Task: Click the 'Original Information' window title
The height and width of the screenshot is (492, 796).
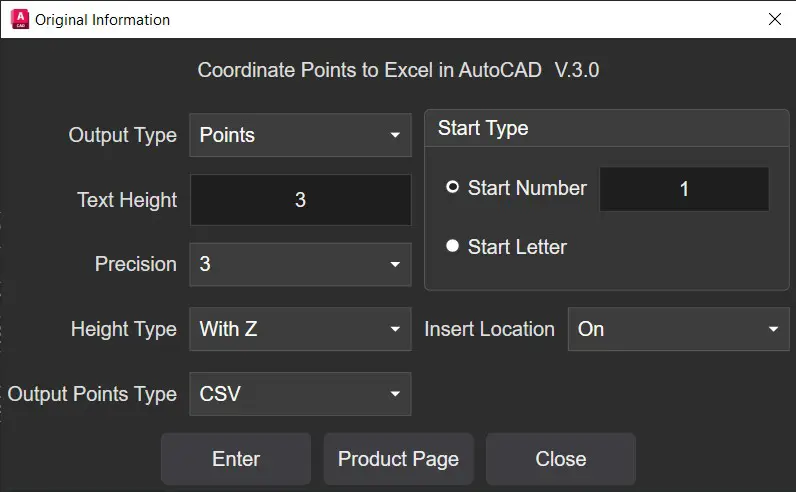Action: (x=103, y=20)
